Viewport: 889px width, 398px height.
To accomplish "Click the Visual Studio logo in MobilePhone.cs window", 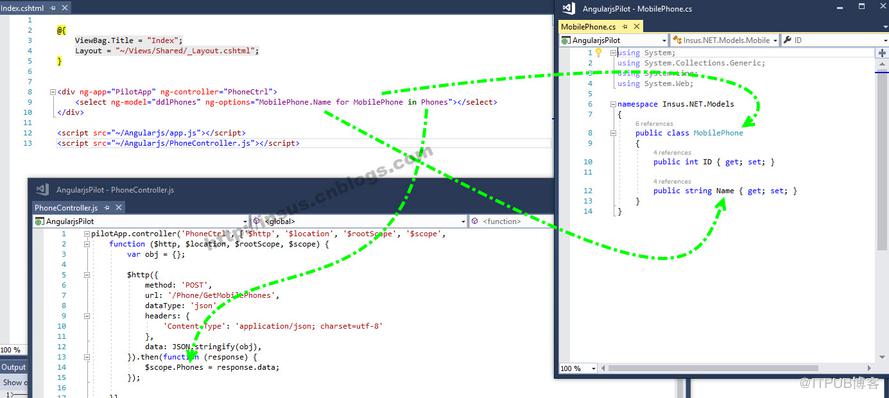I will (568, 9).
